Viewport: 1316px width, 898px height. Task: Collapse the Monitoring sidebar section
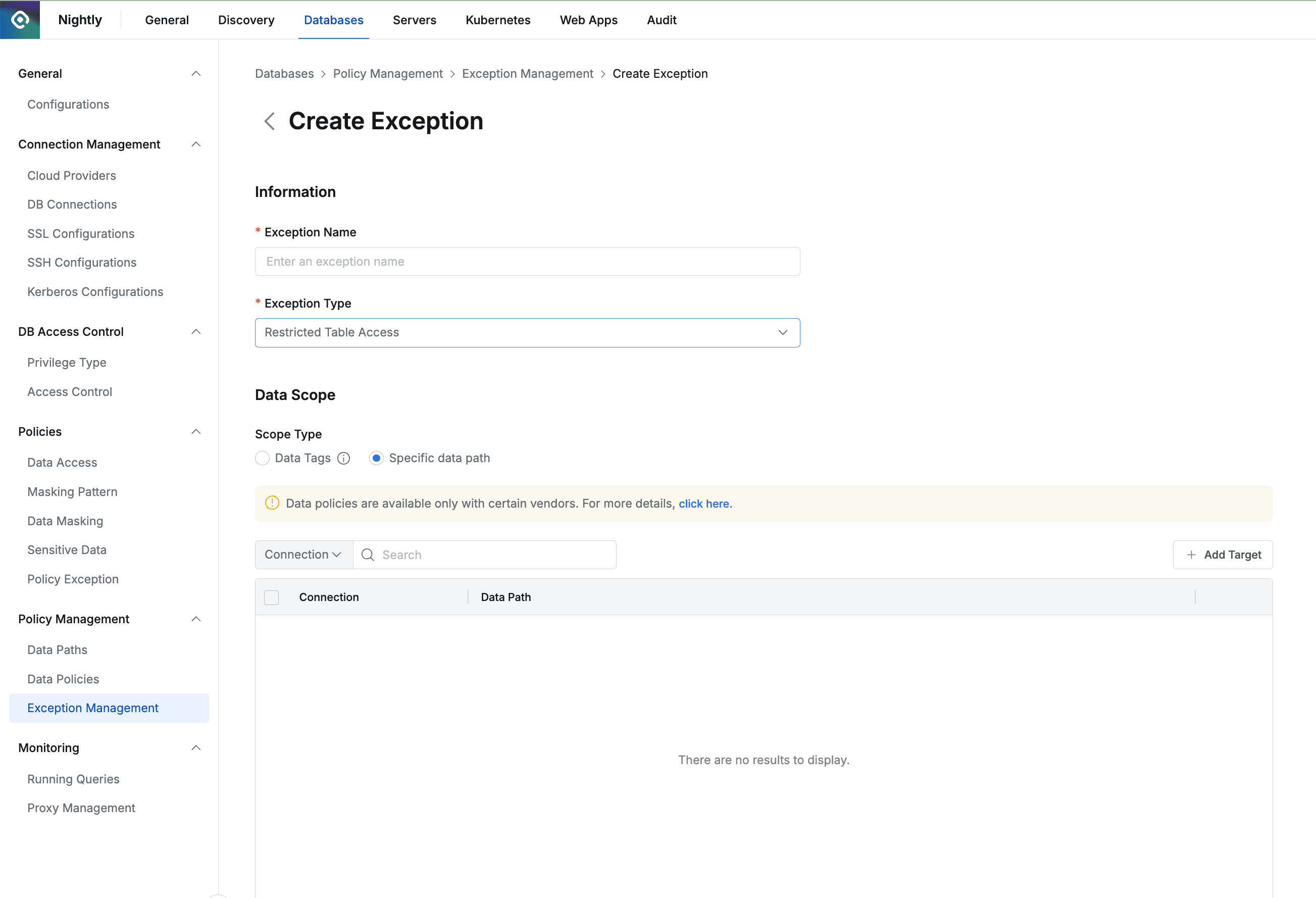(196, 747)
